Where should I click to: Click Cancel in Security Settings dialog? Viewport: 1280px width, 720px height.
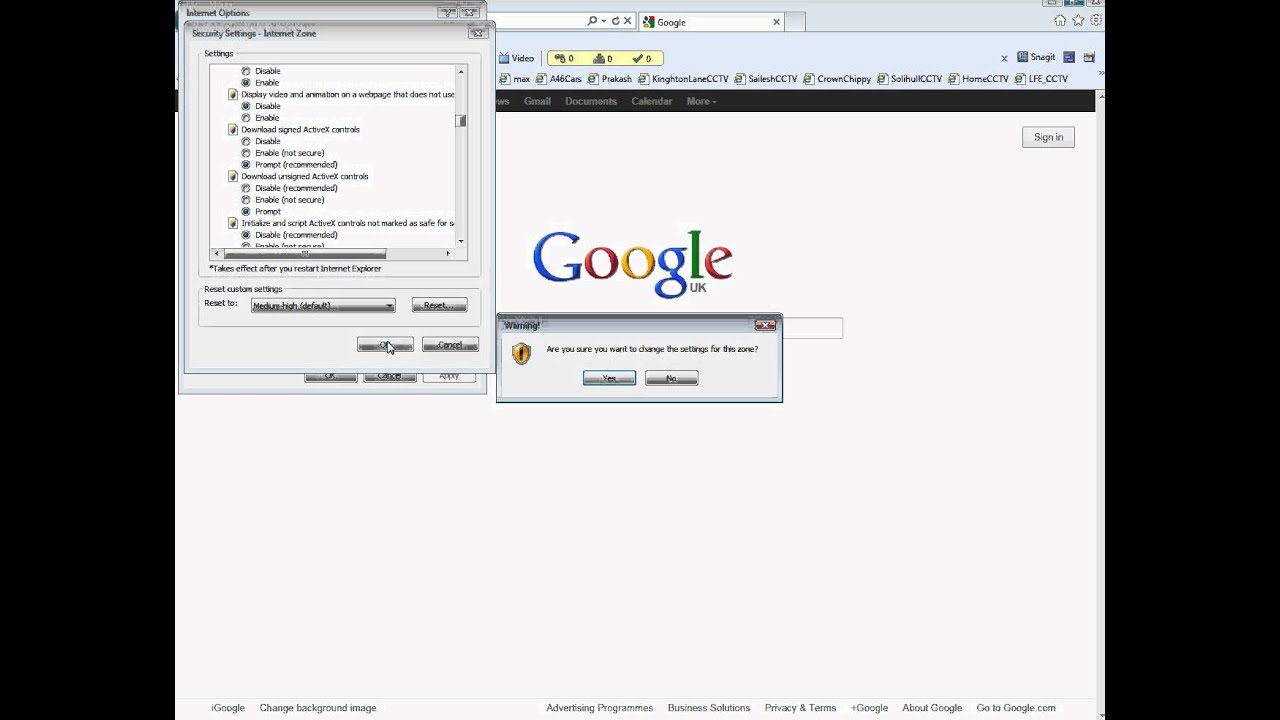[450, 344]
